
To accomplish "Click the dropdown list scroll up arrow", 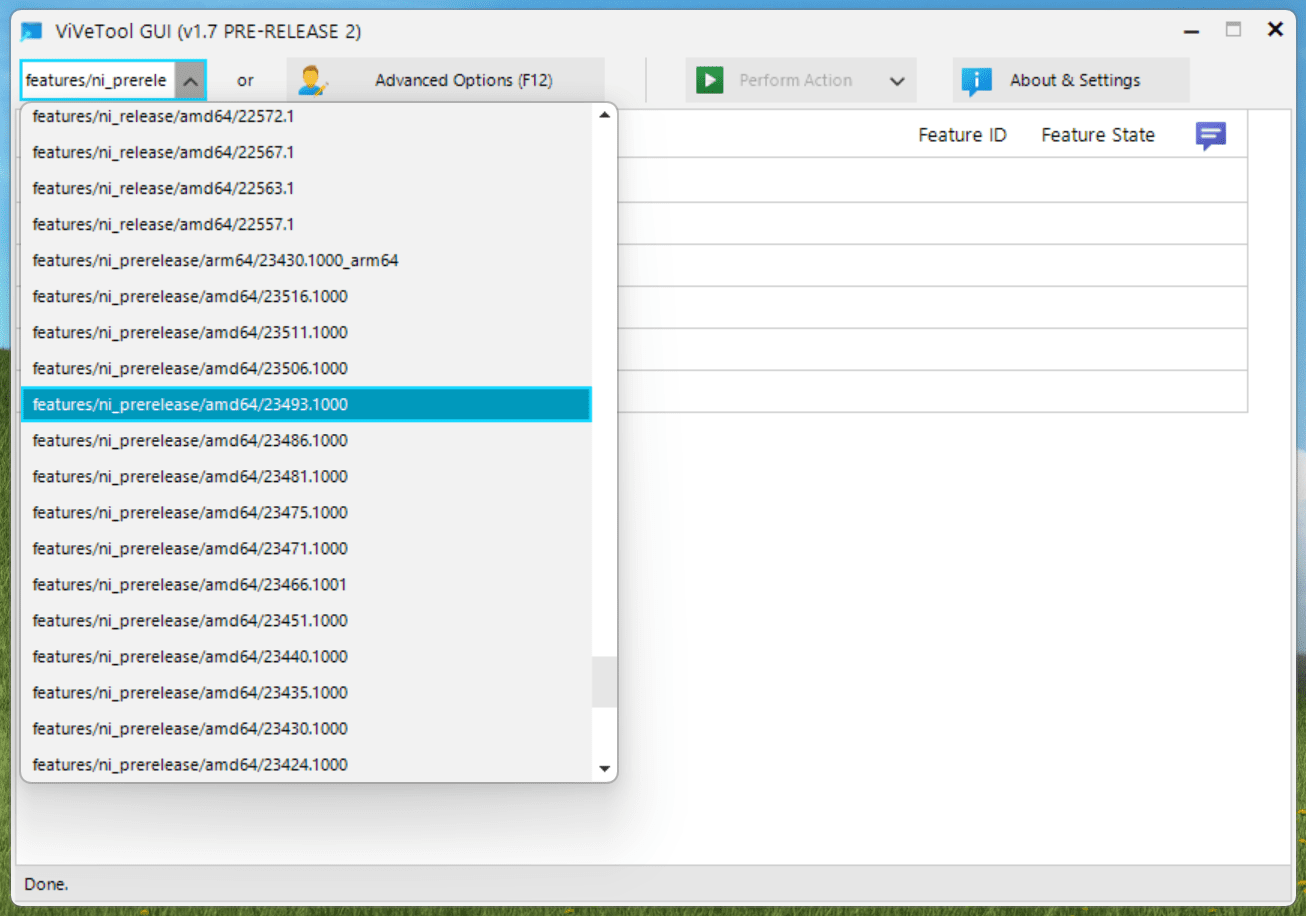I will tap(604, 115).
